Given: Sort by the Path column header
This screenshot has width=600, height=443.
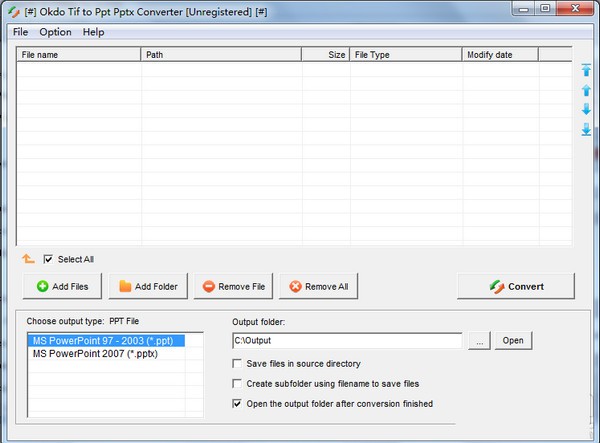Looking at the screenshot, I should pyautogui.click(x=221, y=55).
